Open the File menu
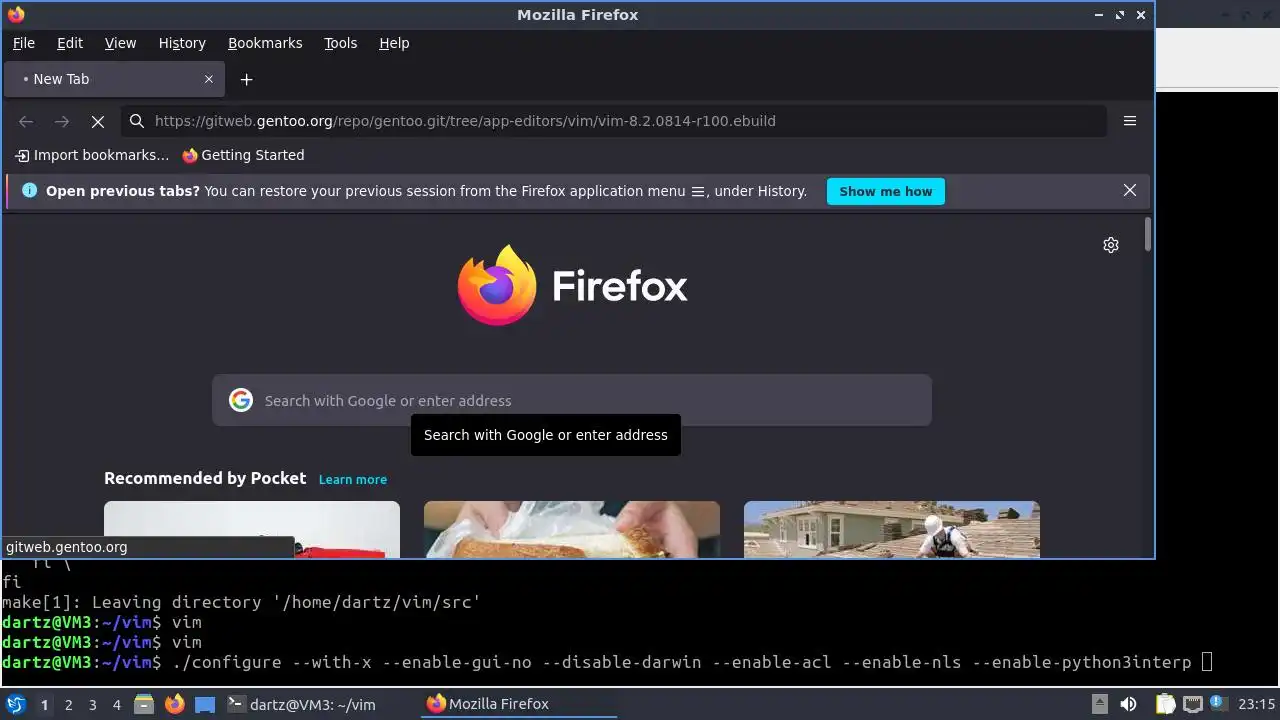 (x=23, y=43)
